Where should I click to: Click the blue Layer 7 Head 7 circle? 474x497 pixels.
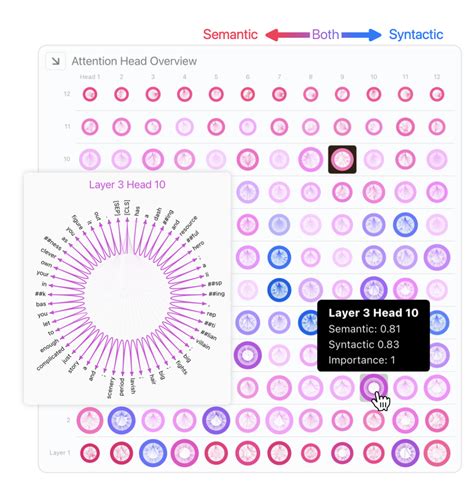pyautogui.click(x=279, y=257)
